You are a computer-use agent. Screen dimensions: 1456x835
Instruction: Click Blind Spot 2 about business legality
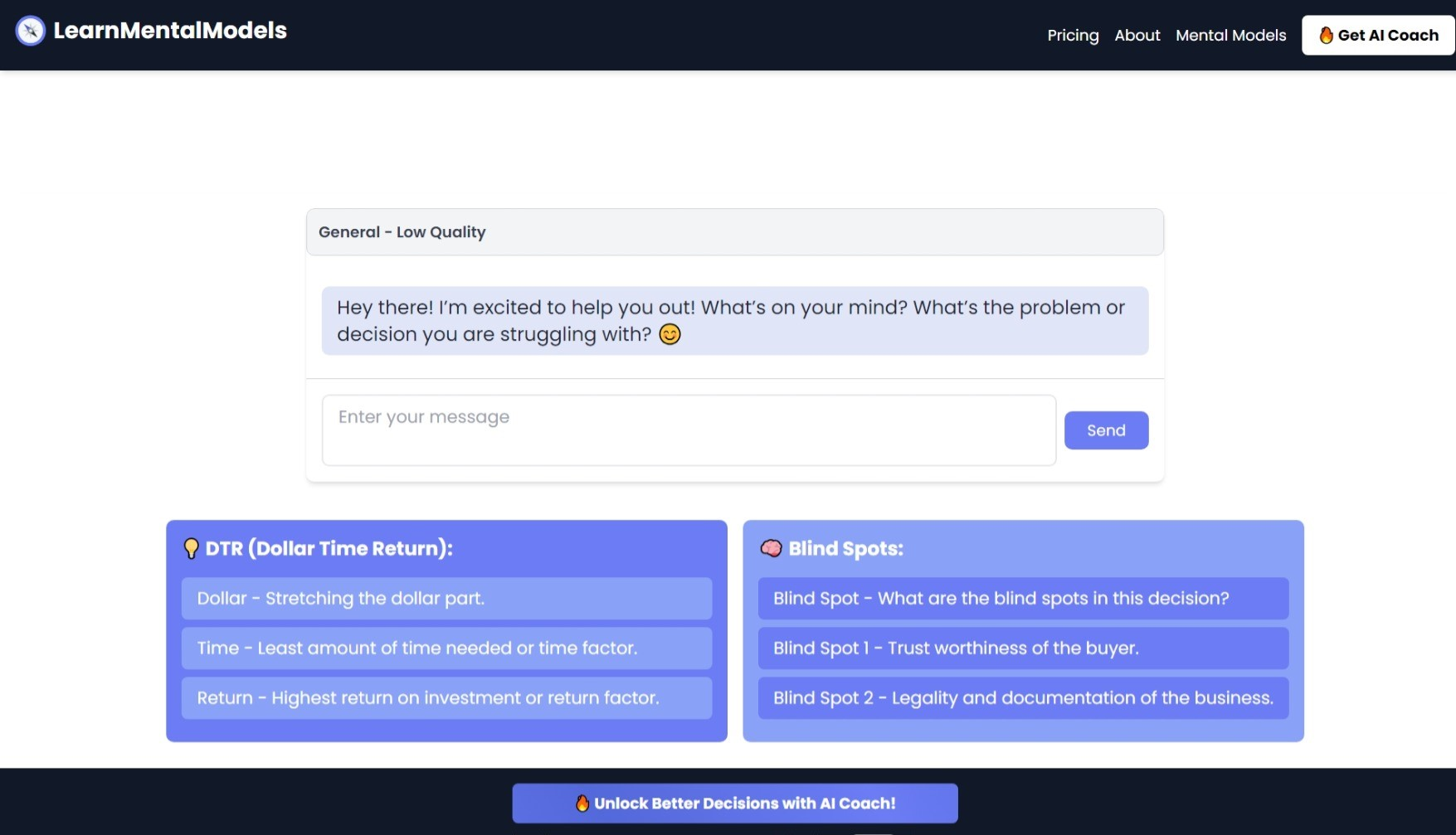tap(1022, 697)
